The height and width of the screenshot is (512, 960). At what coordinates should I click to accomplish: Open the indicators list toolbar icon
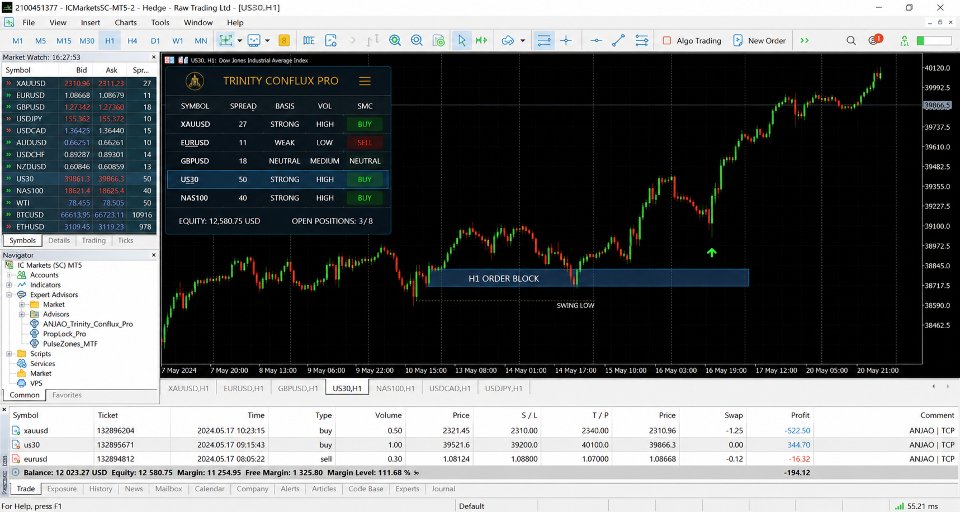click(309, 40)
